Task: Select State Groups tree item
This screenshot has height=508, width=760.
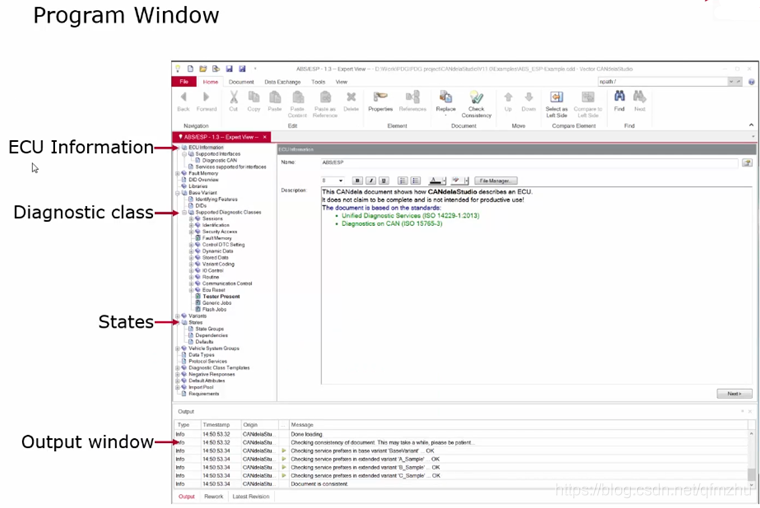Action: coord(209,329)
